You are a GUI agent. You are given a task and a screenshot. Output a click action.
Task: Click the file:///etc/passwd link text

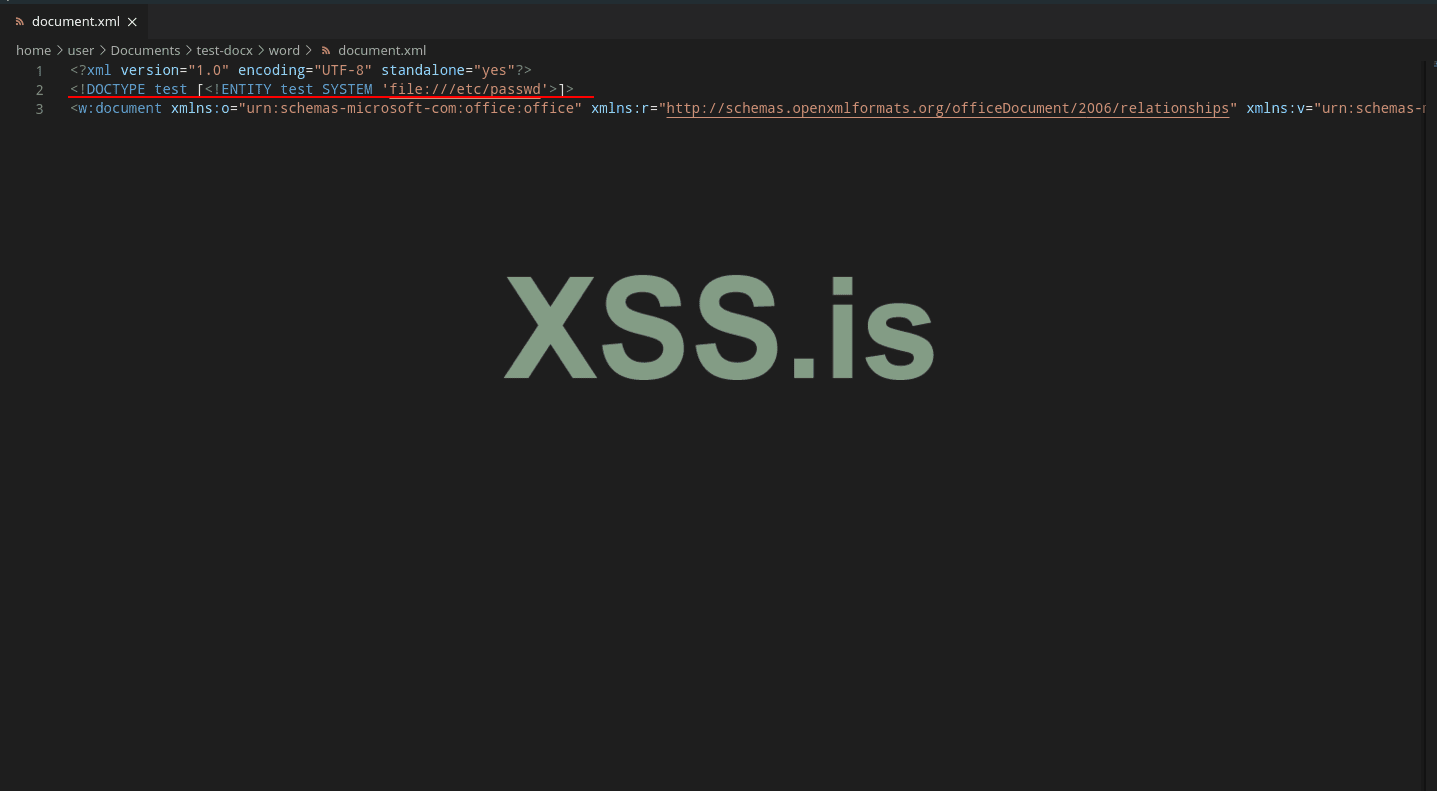(466, 89)
